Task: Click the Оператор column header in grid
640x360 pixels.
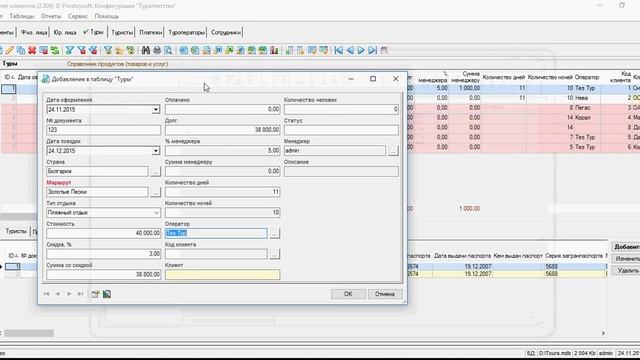Action: [x=587, y=77]
